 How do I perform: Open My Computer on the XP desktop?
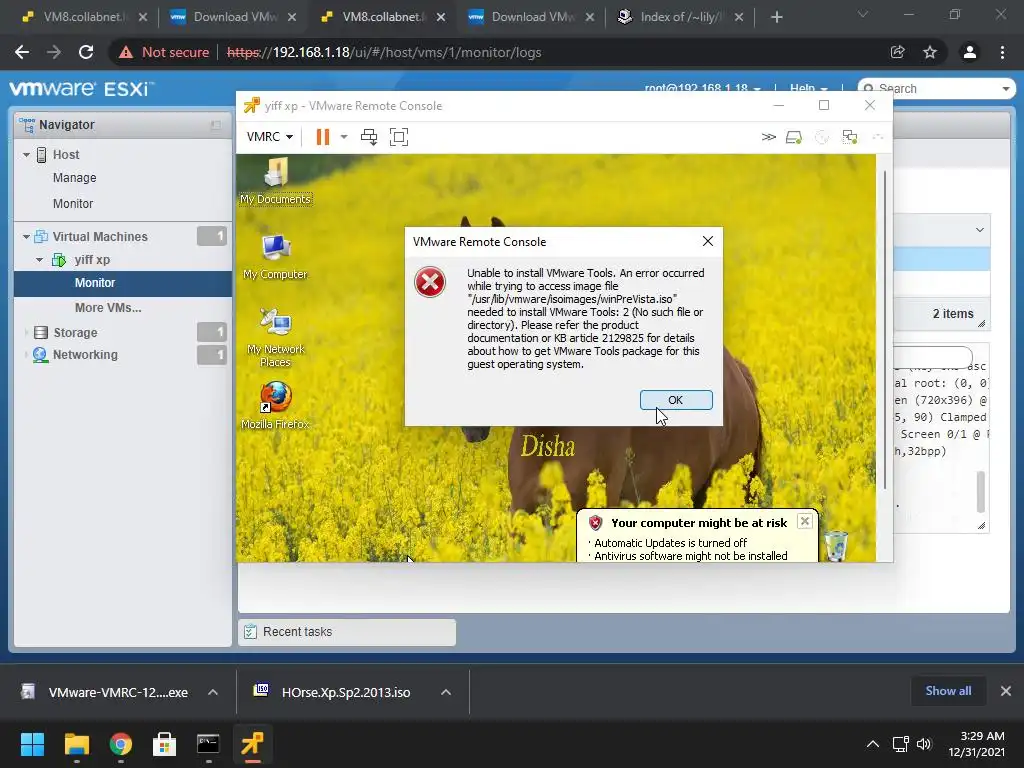click(x=276, y=257)
